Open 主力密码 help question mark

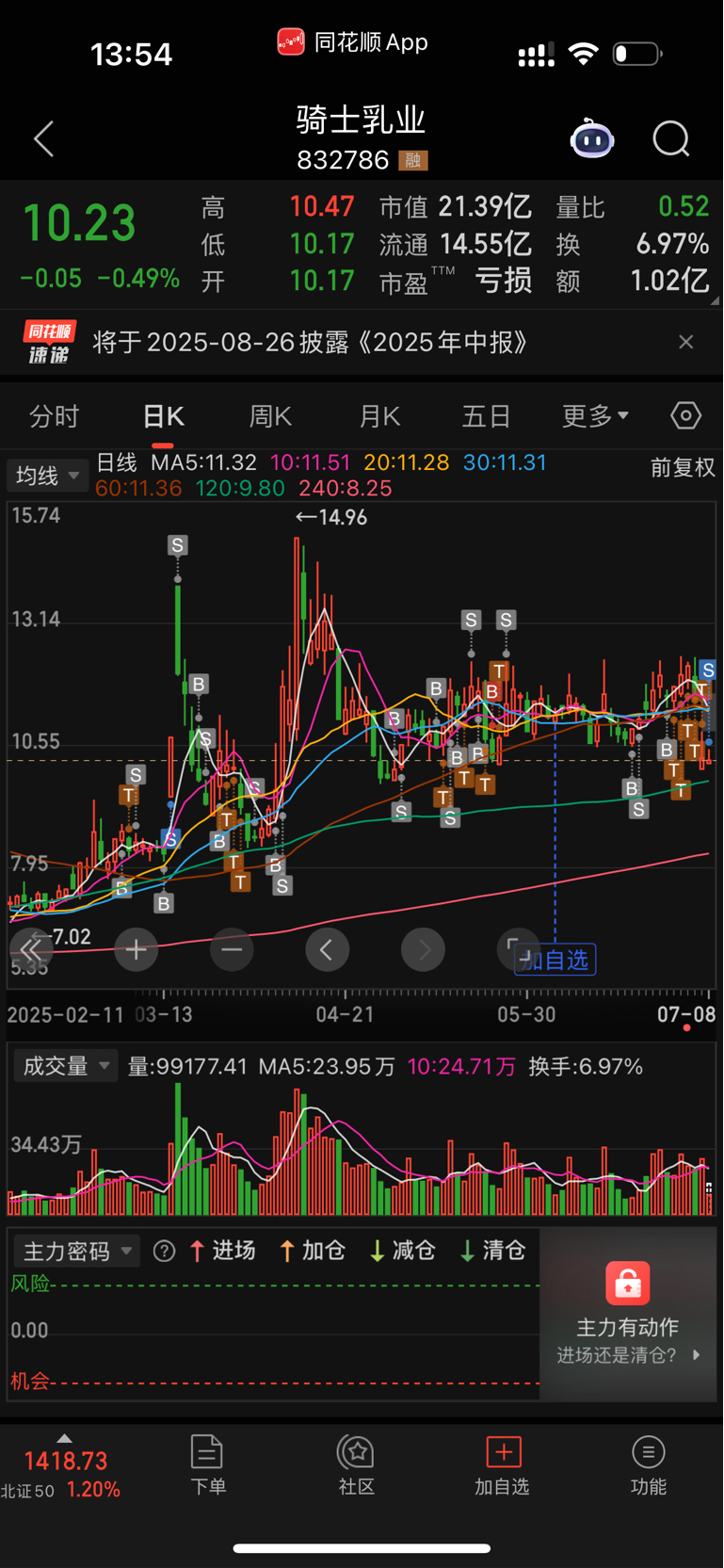coord(164,1251)
